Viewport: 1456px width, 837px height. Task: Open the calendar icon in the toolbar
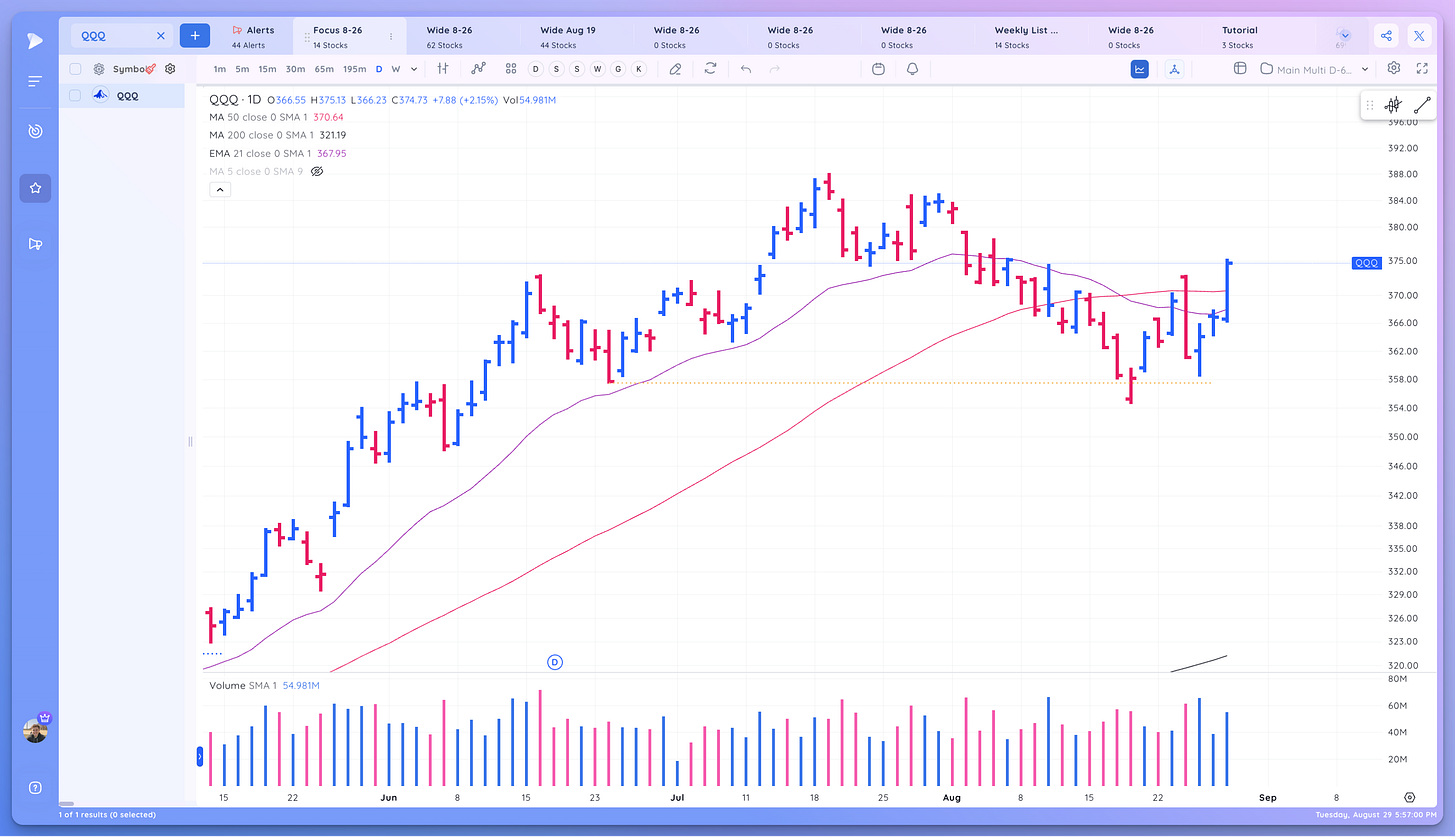click(878, 69)
